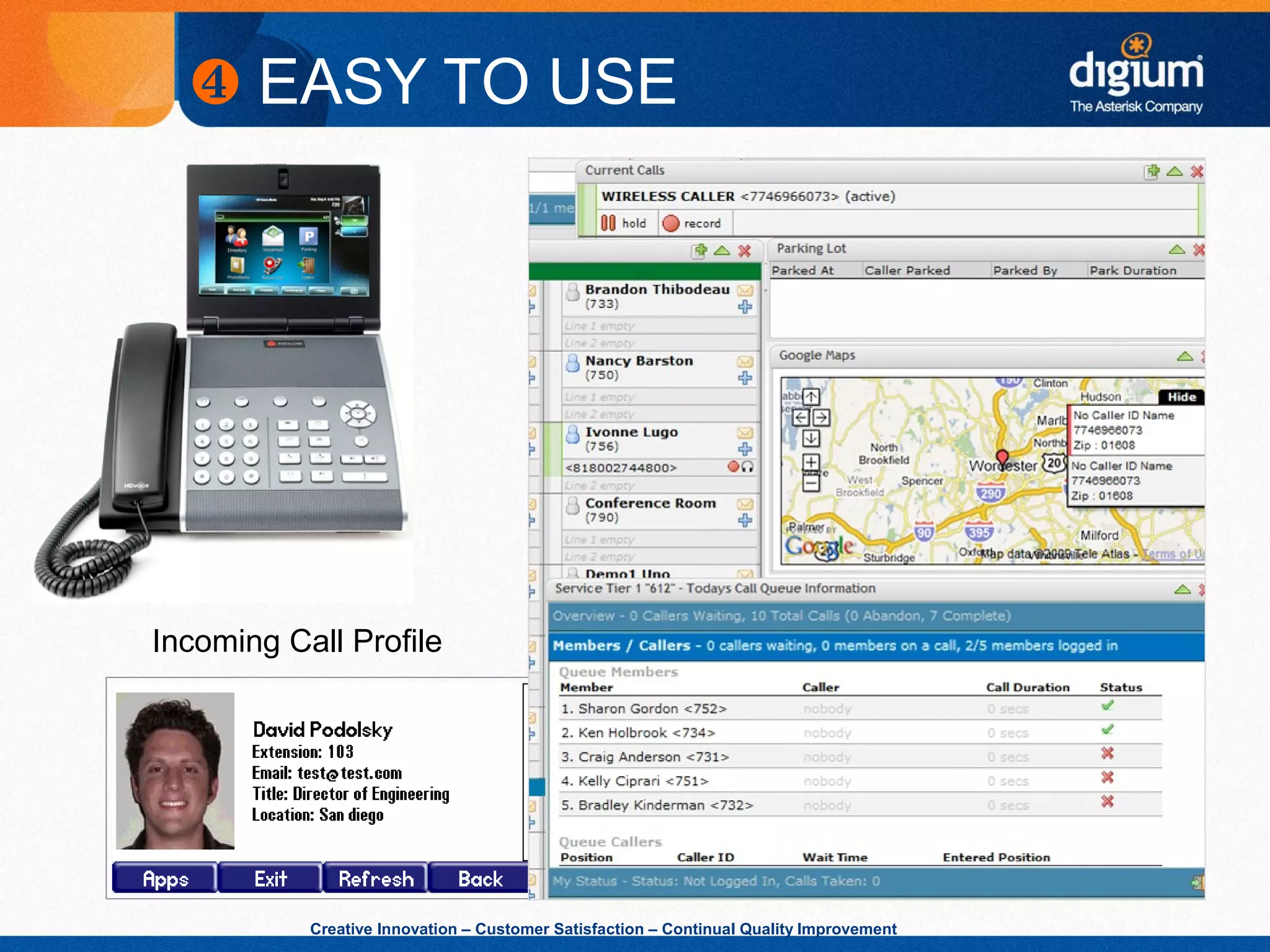The image size is (1270, 952).
Task: Click the Hide button on map info
Action: (1182, 397)
